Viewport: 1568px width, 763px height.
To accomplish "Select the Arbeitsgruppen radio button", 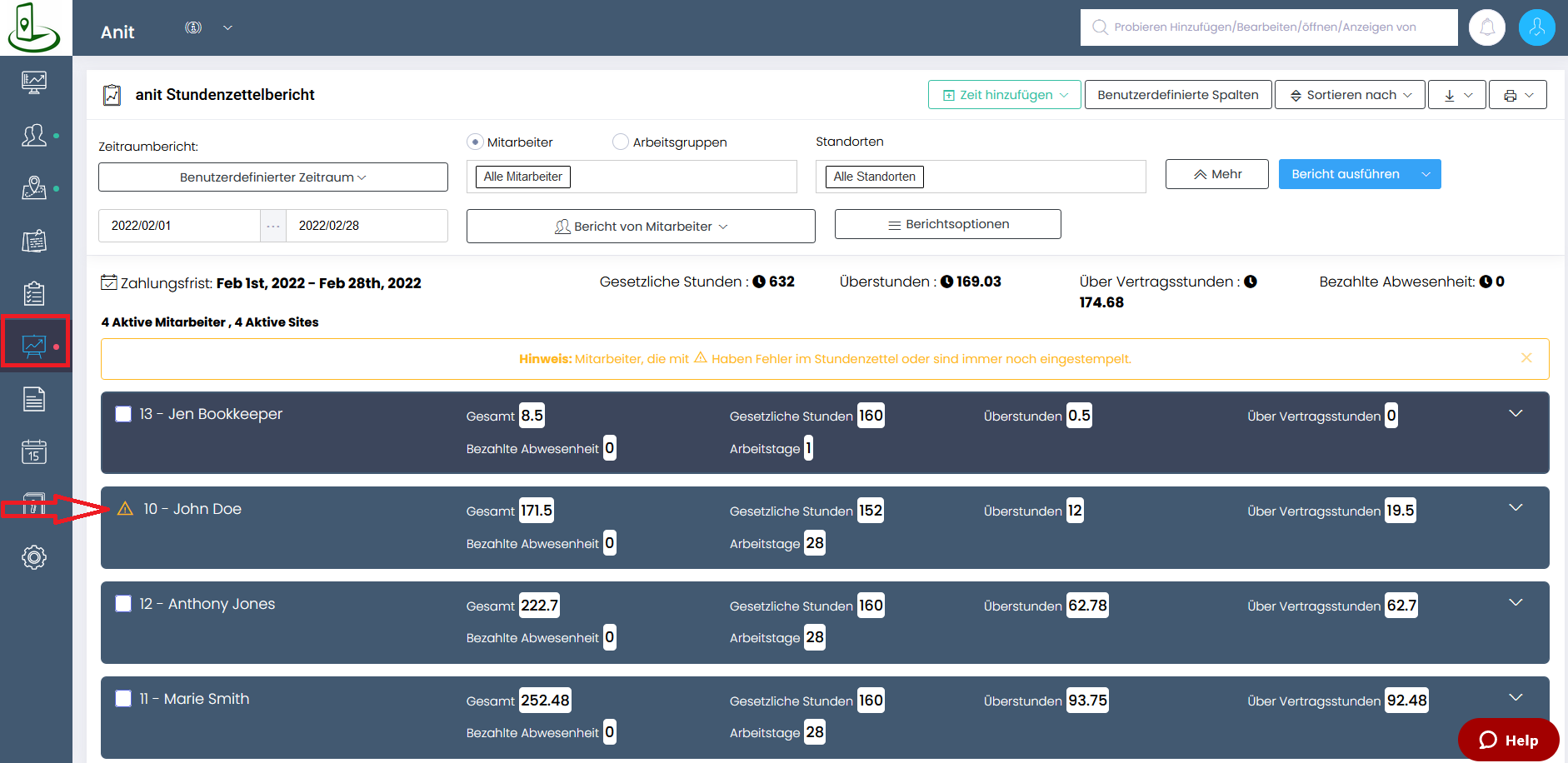I will click(x=620, y=142).
